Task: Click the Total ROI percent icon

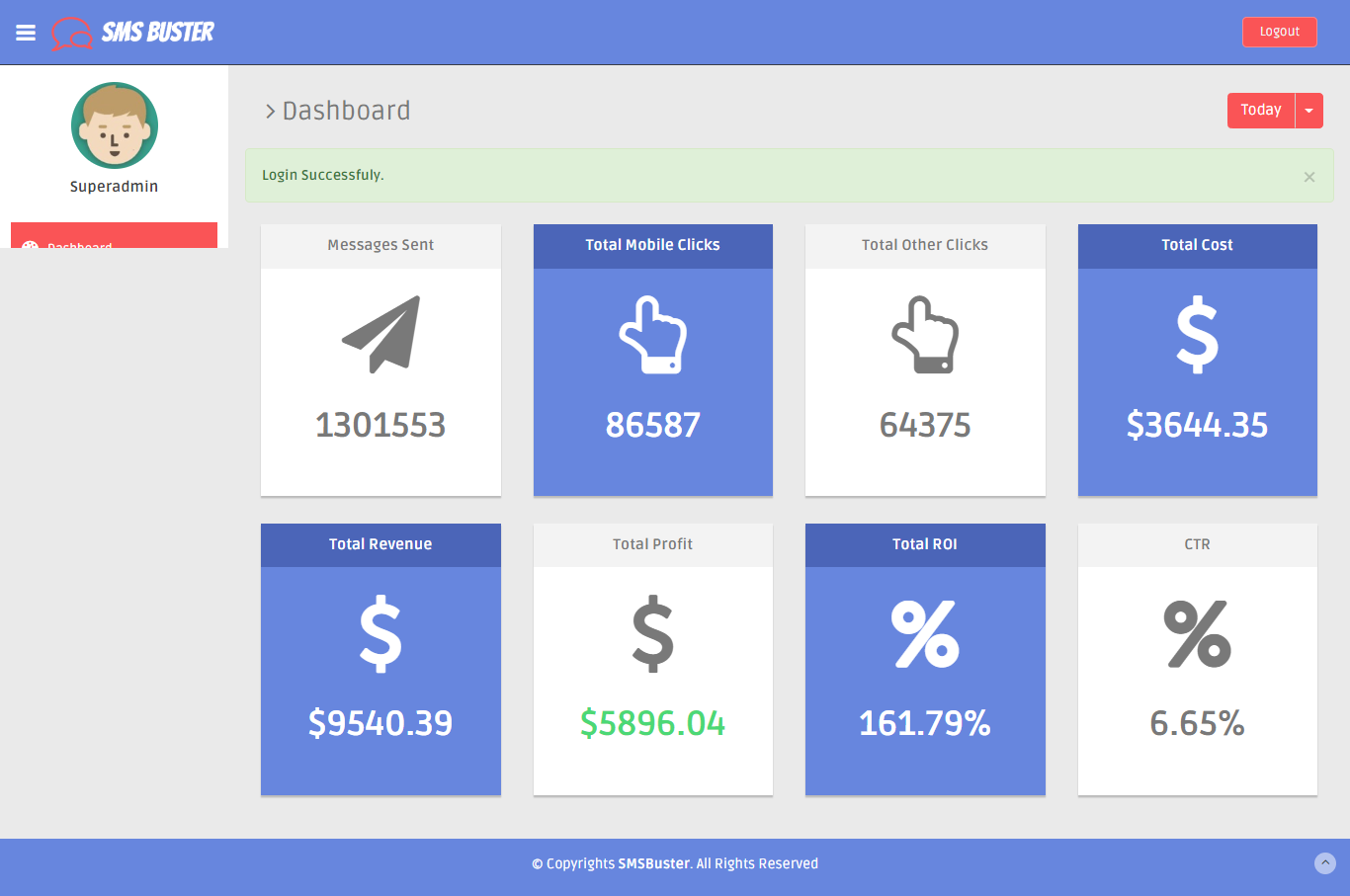Action: (x=925, y=634)
